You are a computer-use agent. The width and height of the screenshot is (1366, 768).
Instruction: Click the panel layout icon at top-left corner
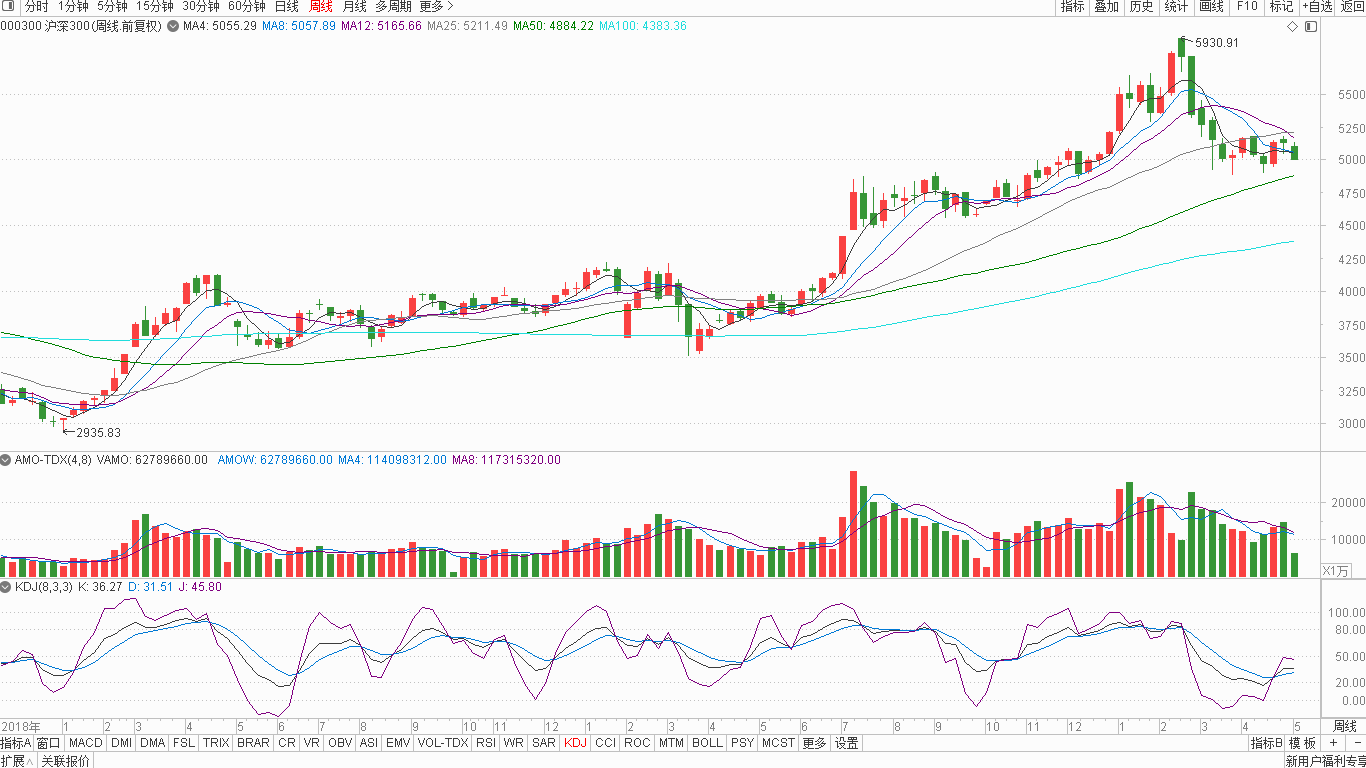9,6
